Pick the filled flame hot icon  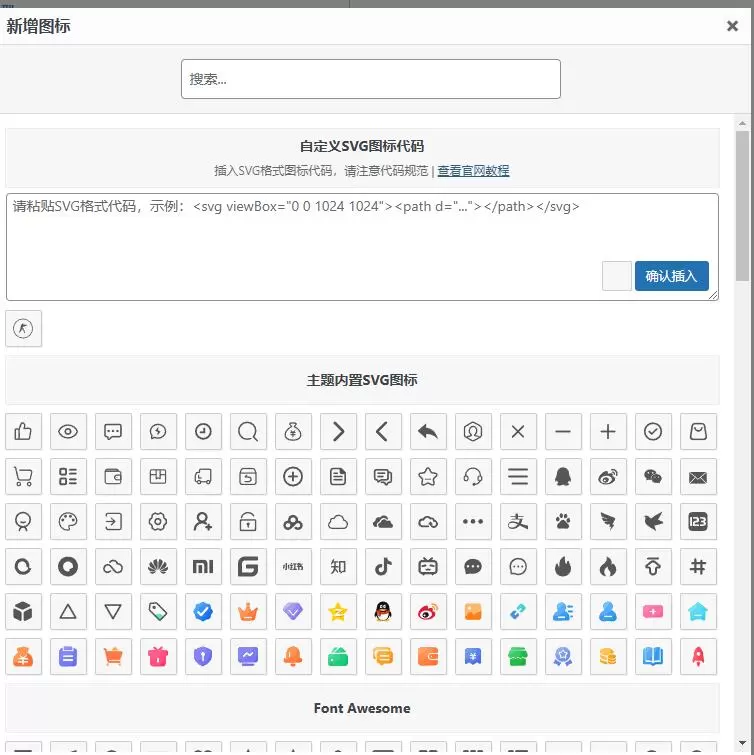tap(563, 567)
